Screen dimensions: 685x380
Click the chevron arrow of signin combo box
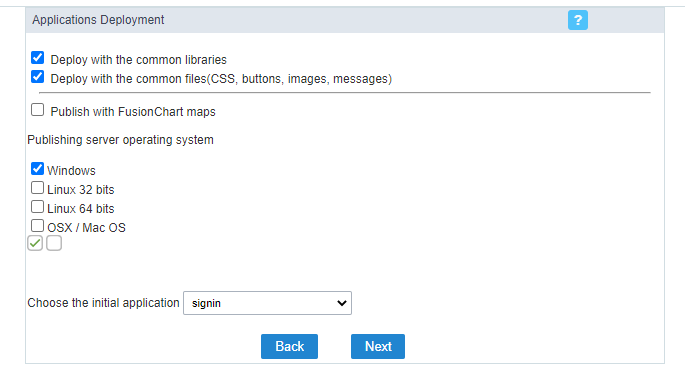tap(342, 303)
